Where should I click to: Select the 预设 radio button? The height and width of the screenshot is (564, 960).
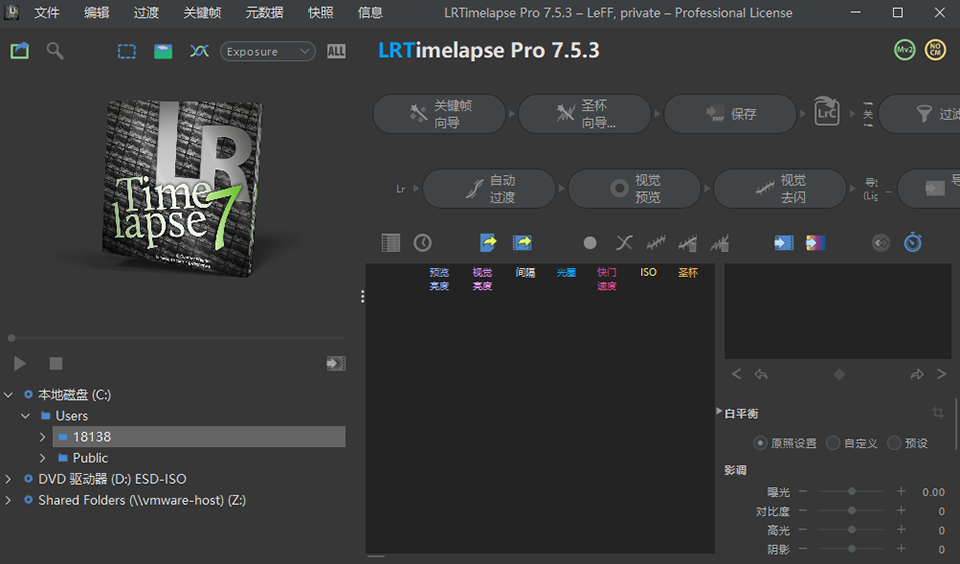point(894,443)
